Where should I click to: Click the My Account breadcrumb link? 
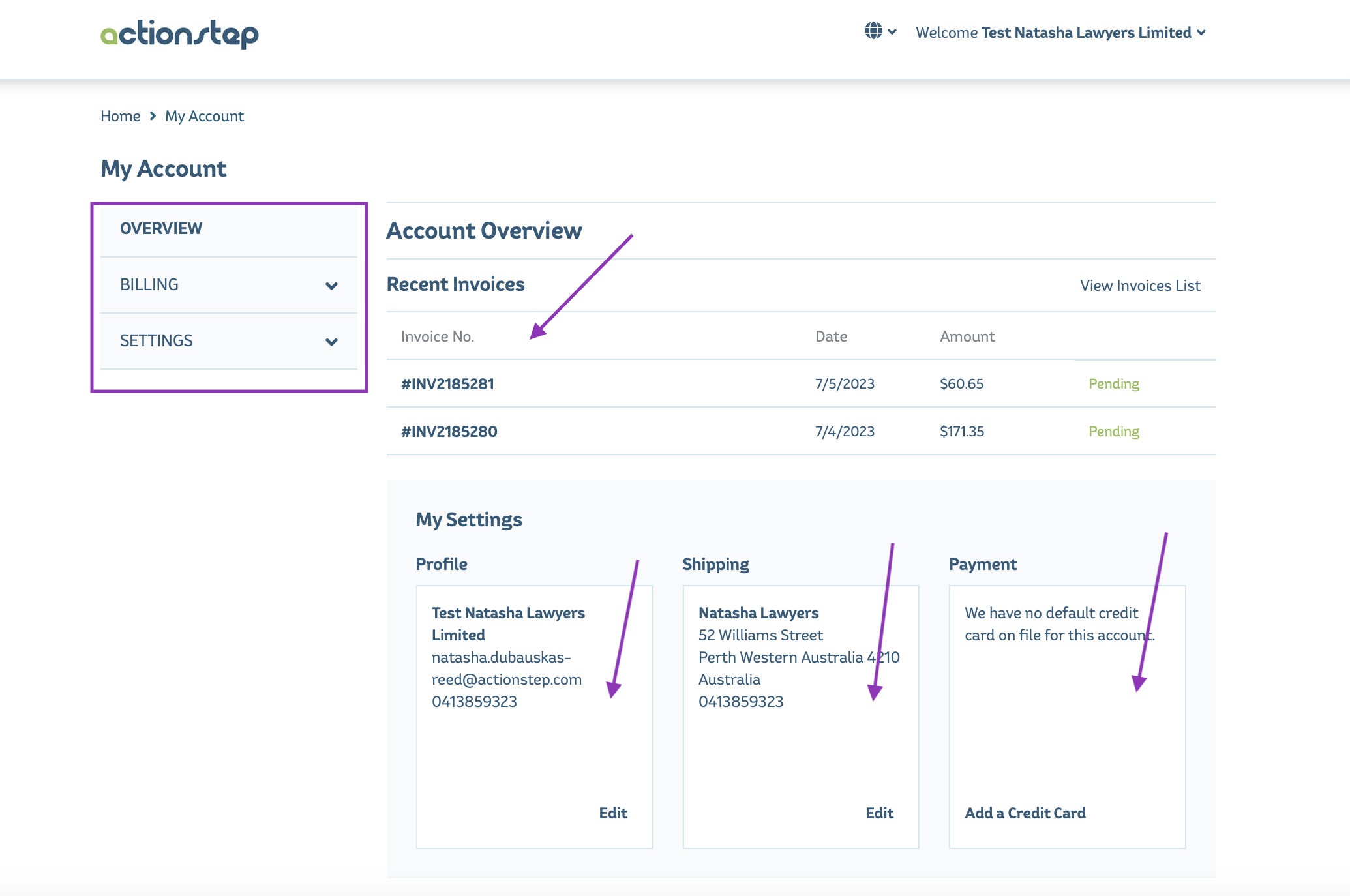tap(204, 116)
